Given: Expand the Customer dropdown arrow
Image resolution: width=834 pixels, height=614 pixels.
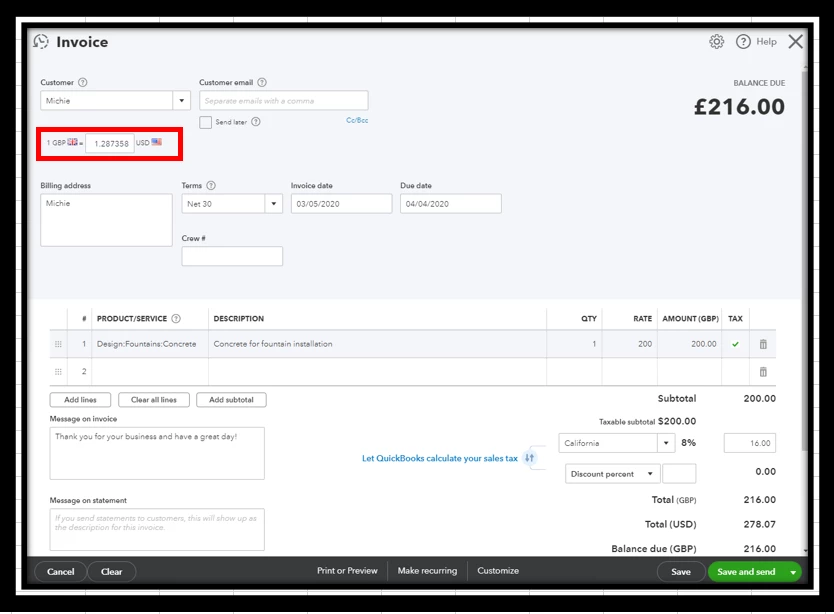Looking at the screenshot, I should 181,101.
